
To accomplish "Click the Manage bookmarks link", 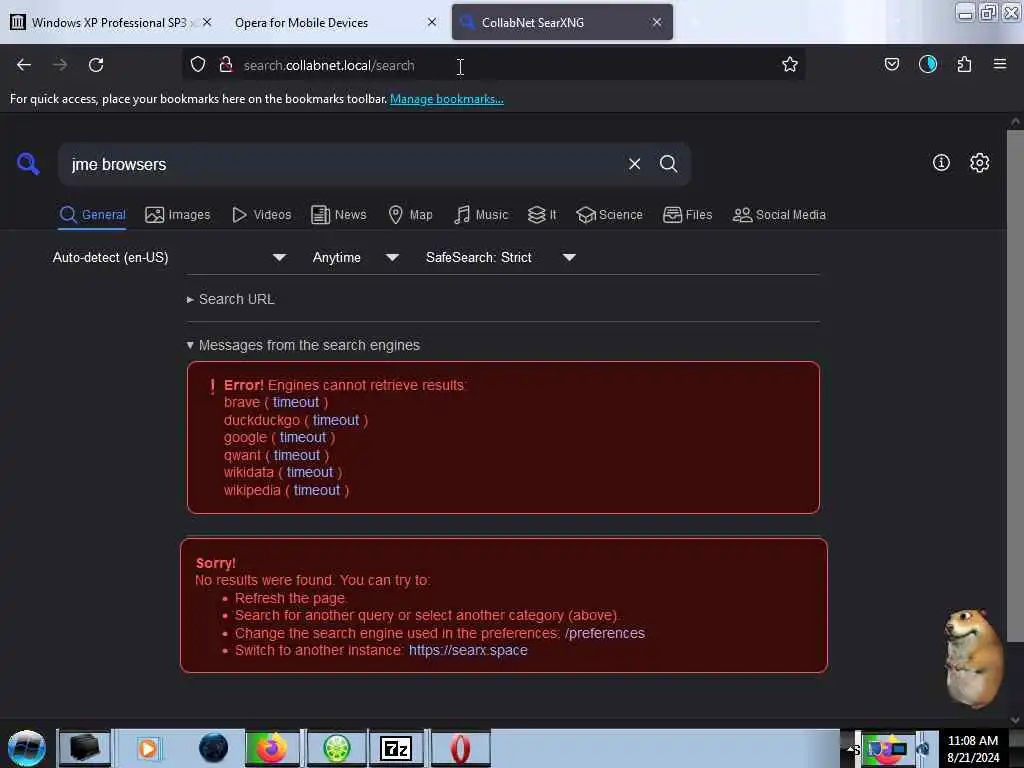I will (447, 99).
